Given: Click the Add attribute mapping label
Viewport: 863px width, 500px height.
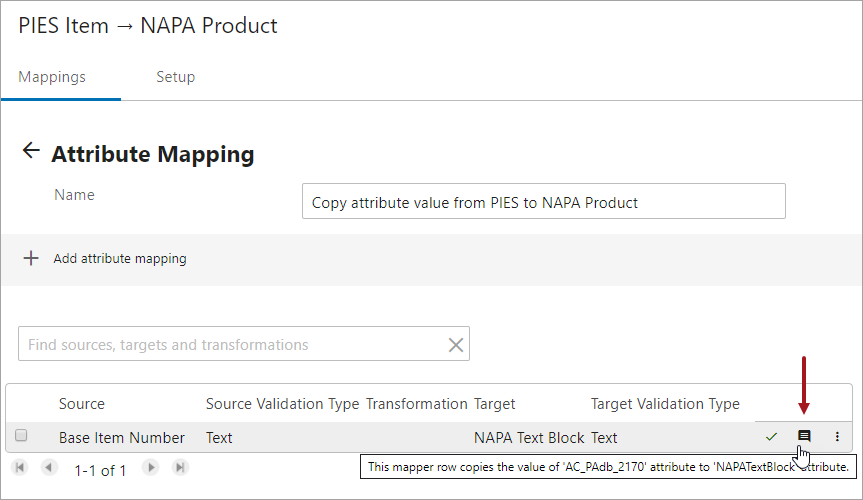Looking at the screenshot, I should 120,258.
